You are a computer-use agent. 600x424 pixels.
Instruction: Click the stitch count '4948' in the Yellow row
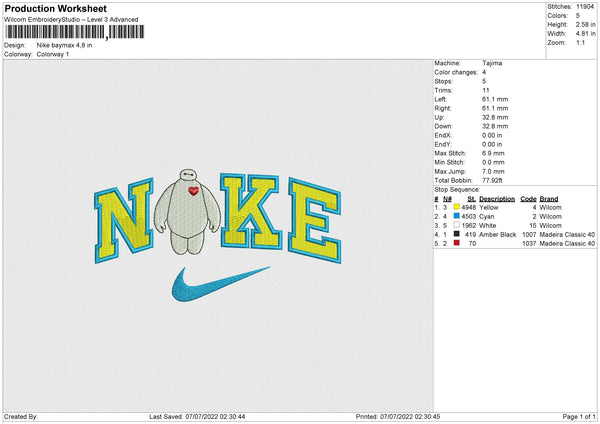click(x=468, y=207)
